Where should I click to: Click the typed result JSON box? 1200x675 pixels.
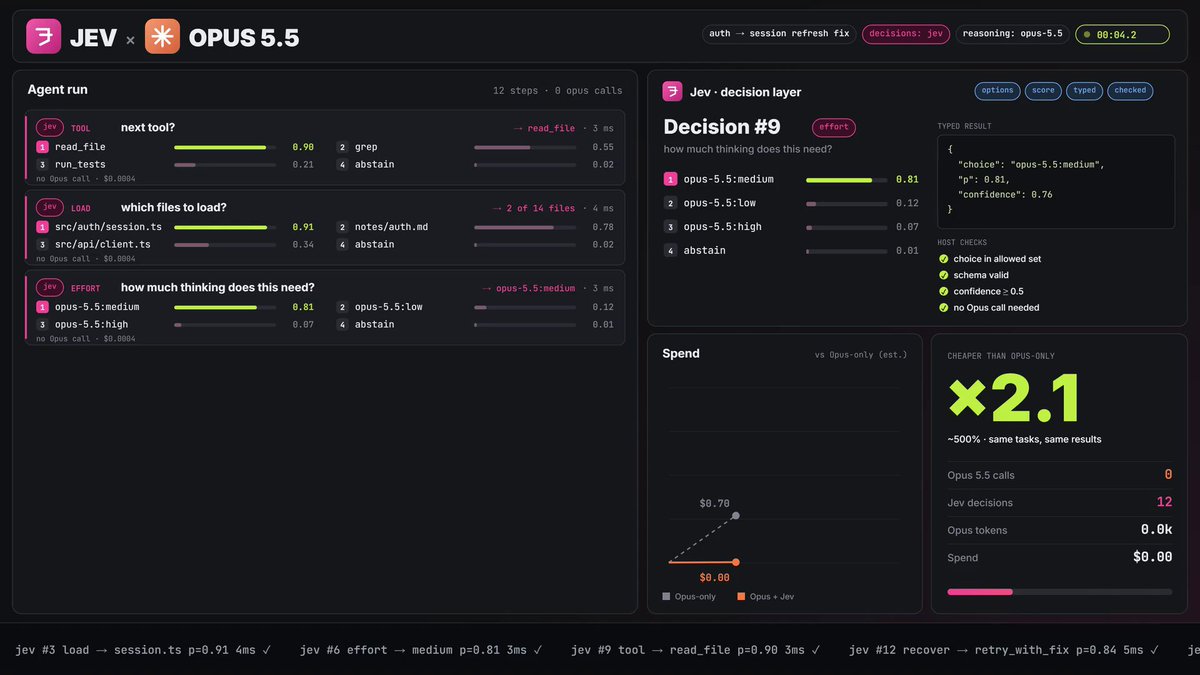pos(1056,182)
